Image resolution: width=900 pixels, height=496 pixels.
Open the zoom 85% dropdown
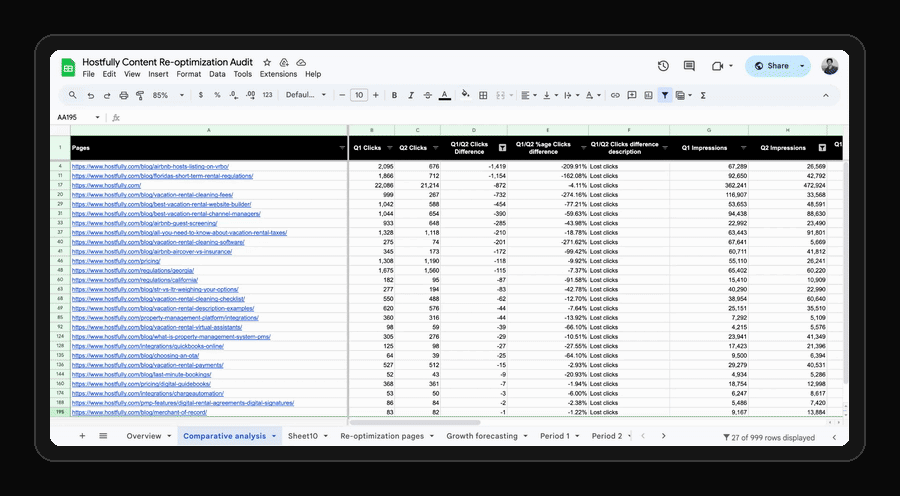(168, 95)
